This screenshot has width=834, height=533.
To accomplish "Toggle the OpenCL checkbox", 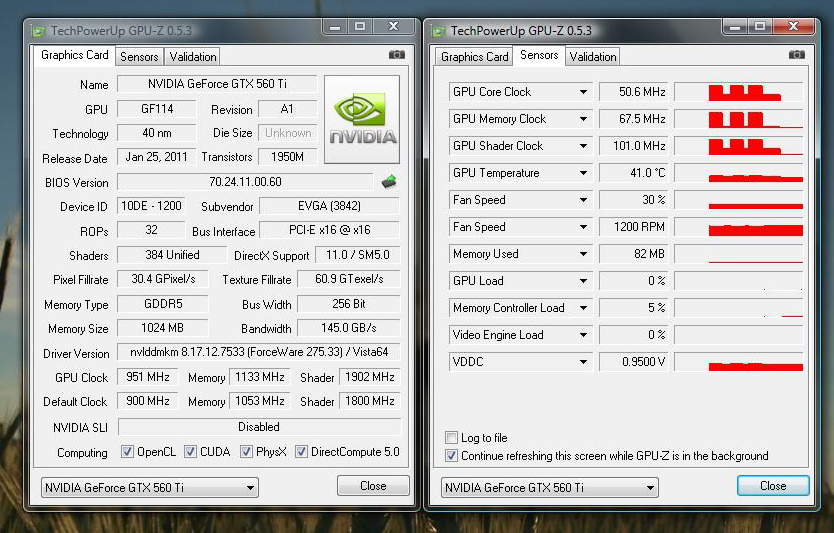I will (x=127, y=452).
